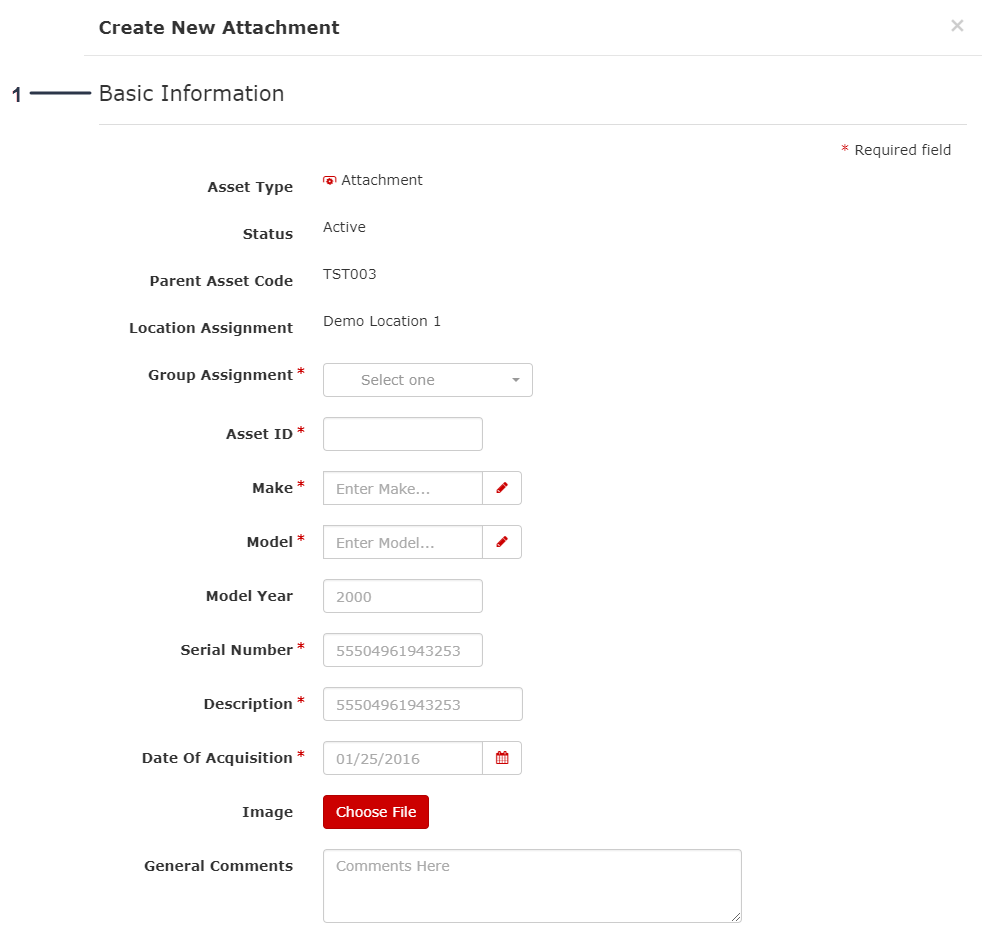The width and height of the screenshot is (982, 932).
Task: Select the Model Year input box
Action: tap(402, 596)
